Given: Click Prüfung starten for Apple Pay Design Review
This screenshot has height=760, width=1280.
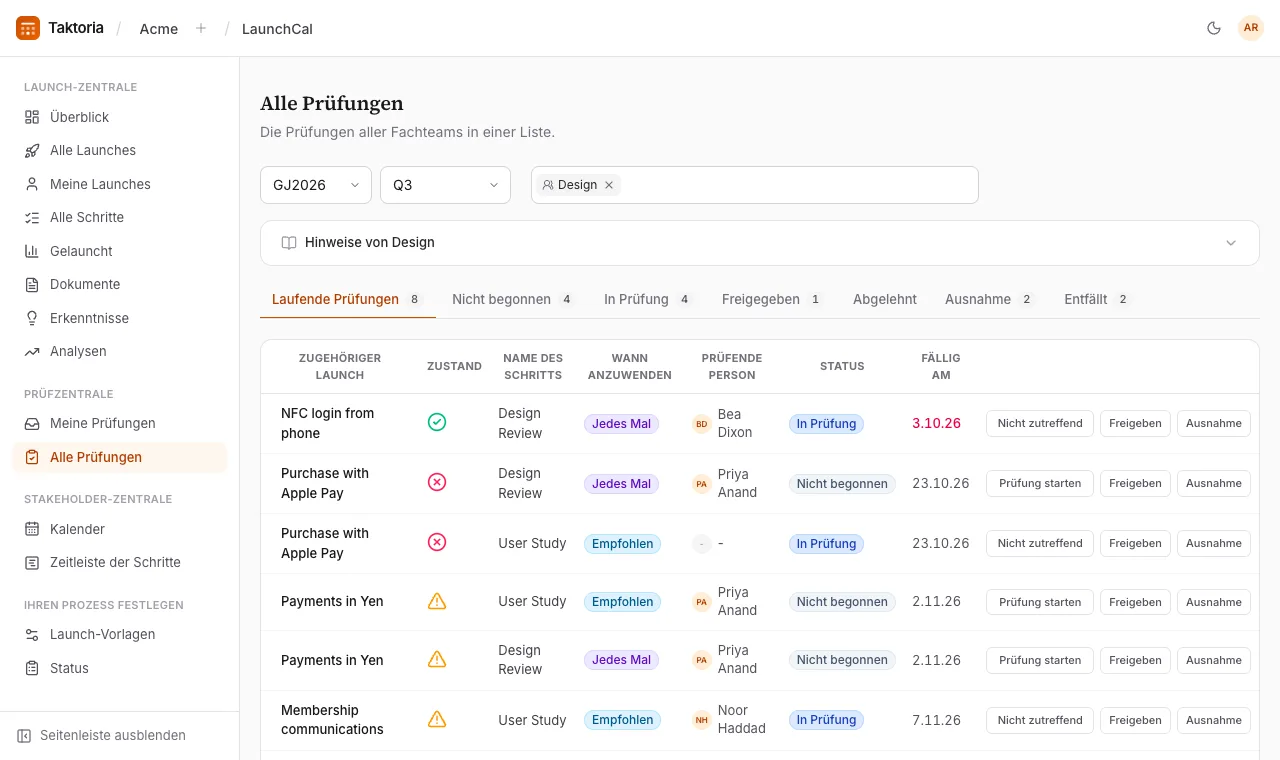Looking at the screenshot, I should 1040,483.
